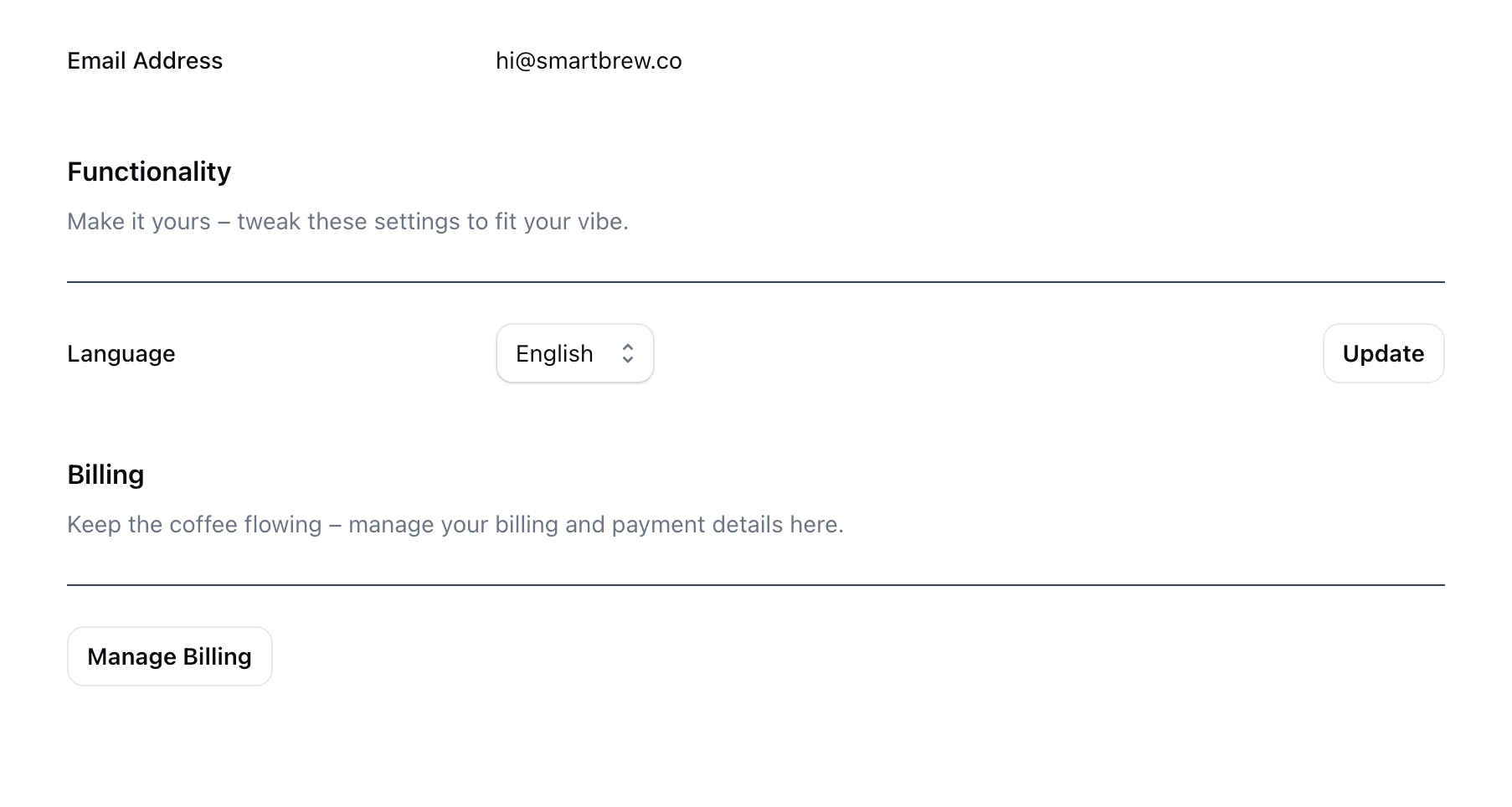This screenshot has width=1512, height=807.
Task: Open the Language dropdown
Action: [574, 353]
